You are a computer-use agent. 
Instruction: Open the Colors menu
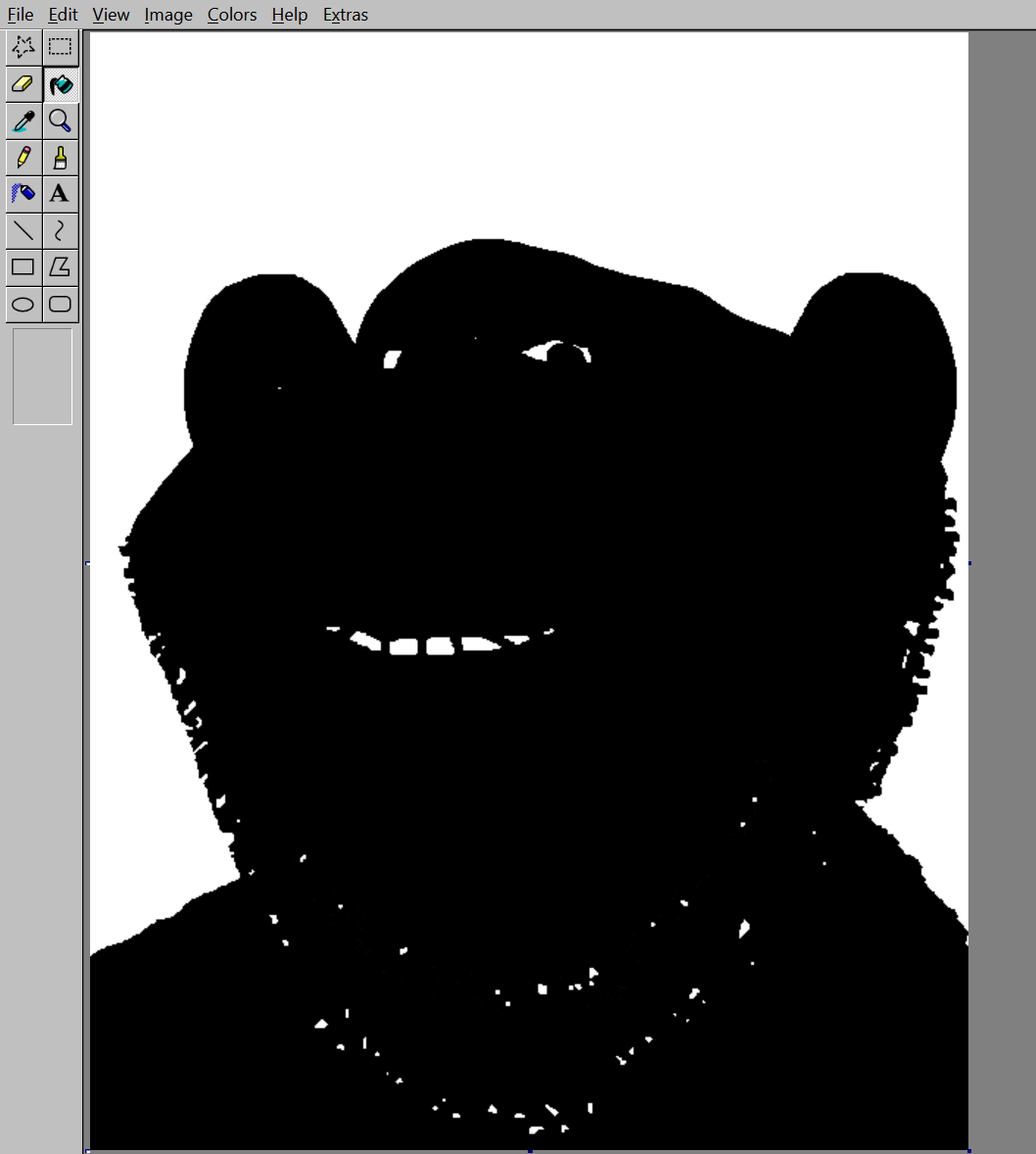pos(232,15)
